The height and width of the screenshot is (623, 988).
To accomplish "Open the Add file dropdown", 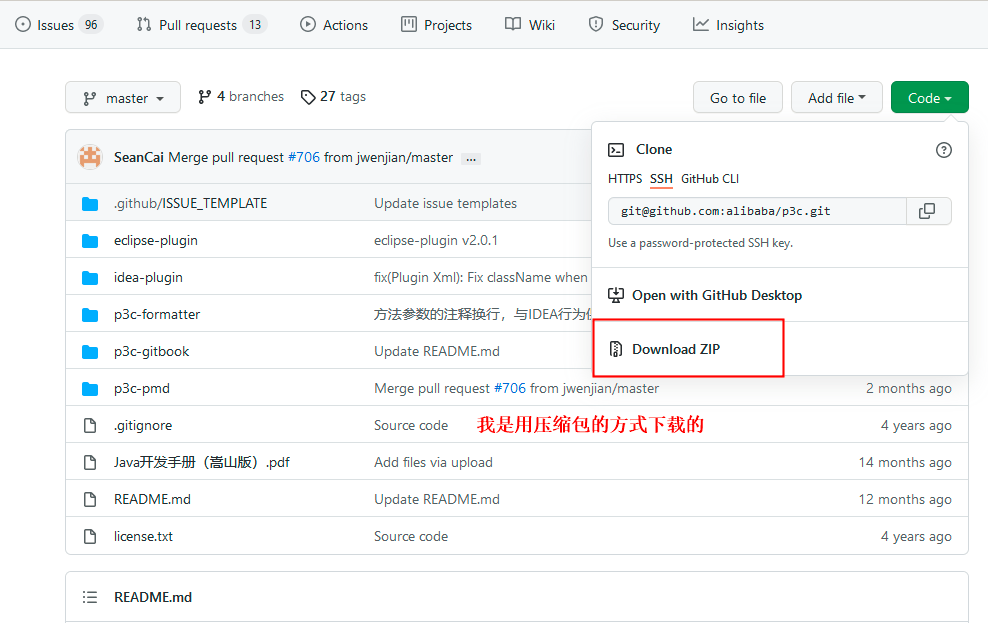I will (x=837, y=98).
